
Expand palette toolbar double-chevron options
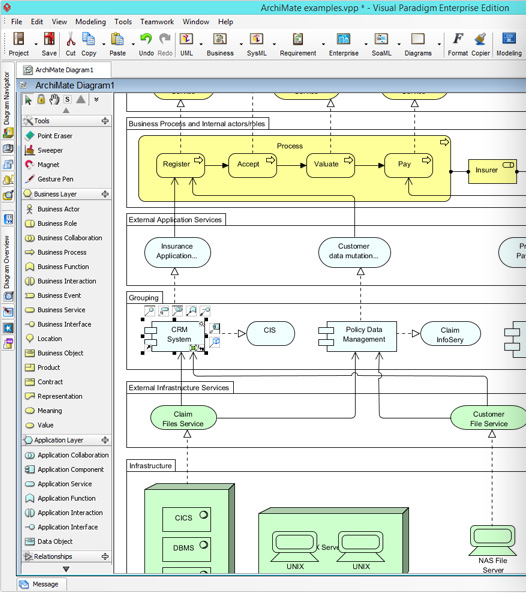[96, 99]
